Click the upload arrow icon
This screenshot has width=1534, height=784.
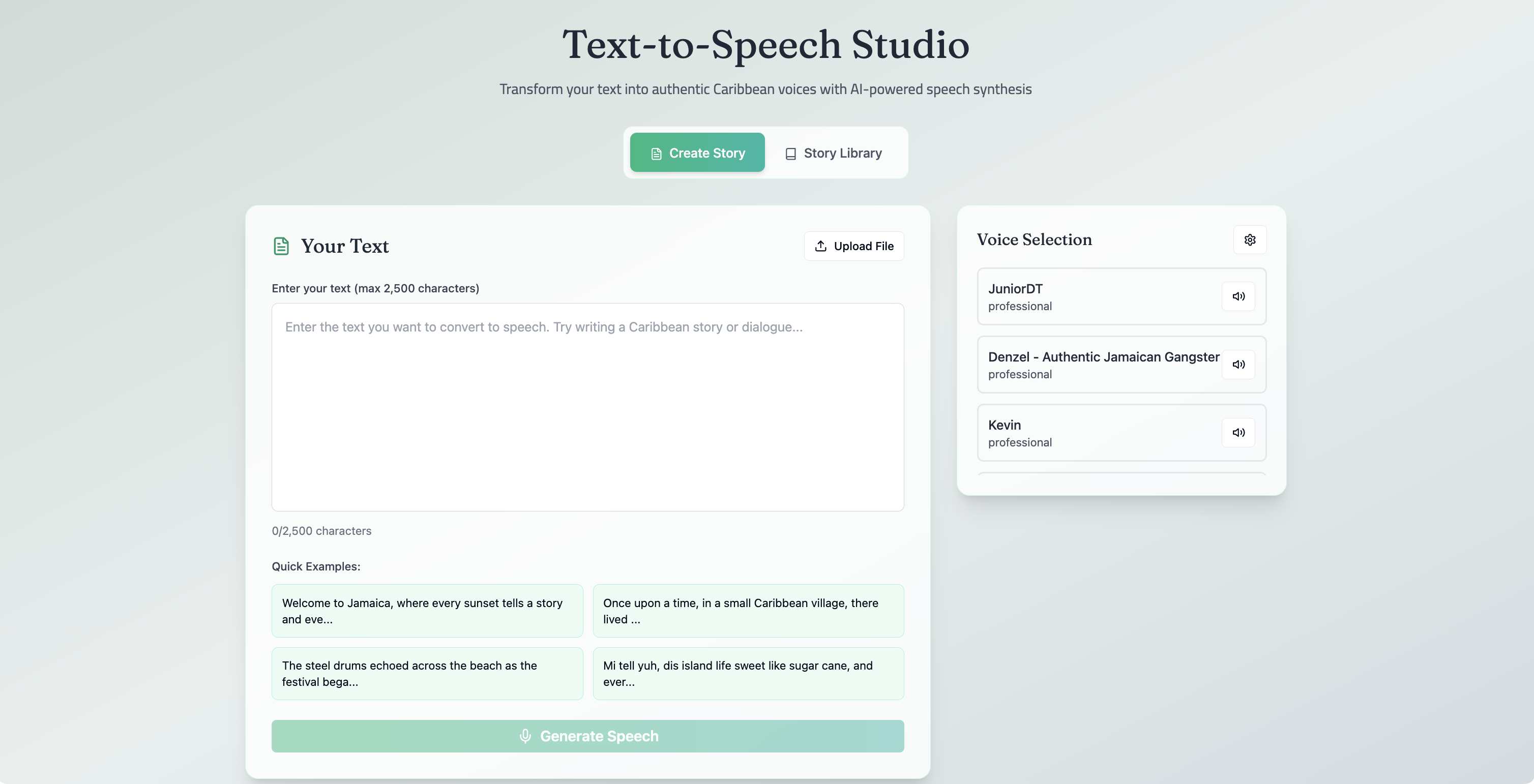click(820, 246)
